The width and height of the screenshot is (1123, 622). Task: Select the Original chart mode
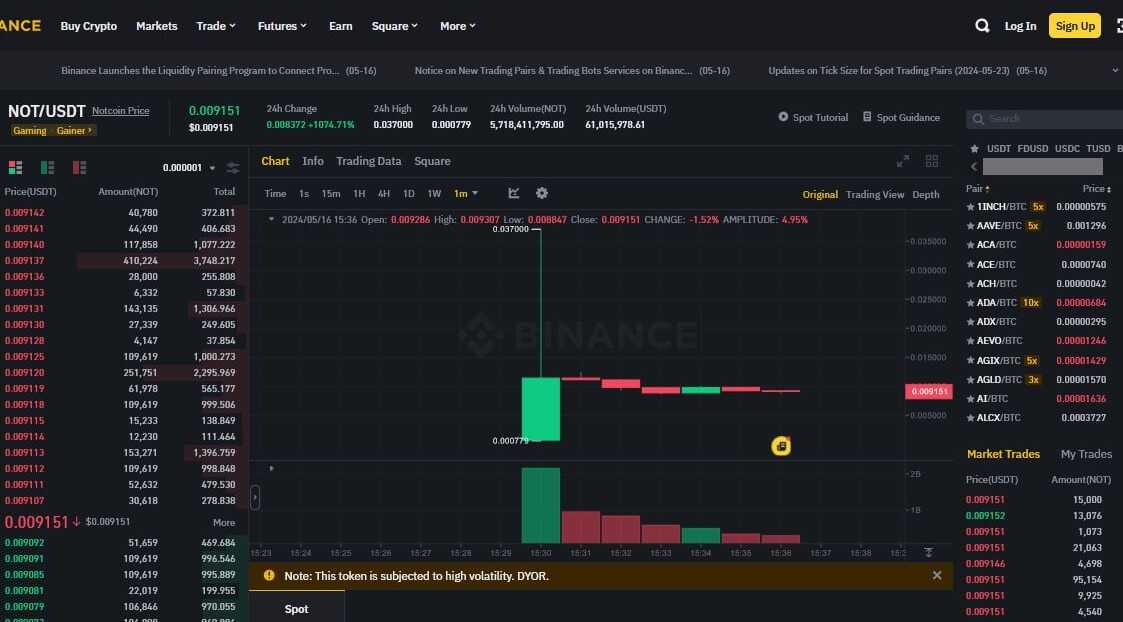[x=820, y=194]
